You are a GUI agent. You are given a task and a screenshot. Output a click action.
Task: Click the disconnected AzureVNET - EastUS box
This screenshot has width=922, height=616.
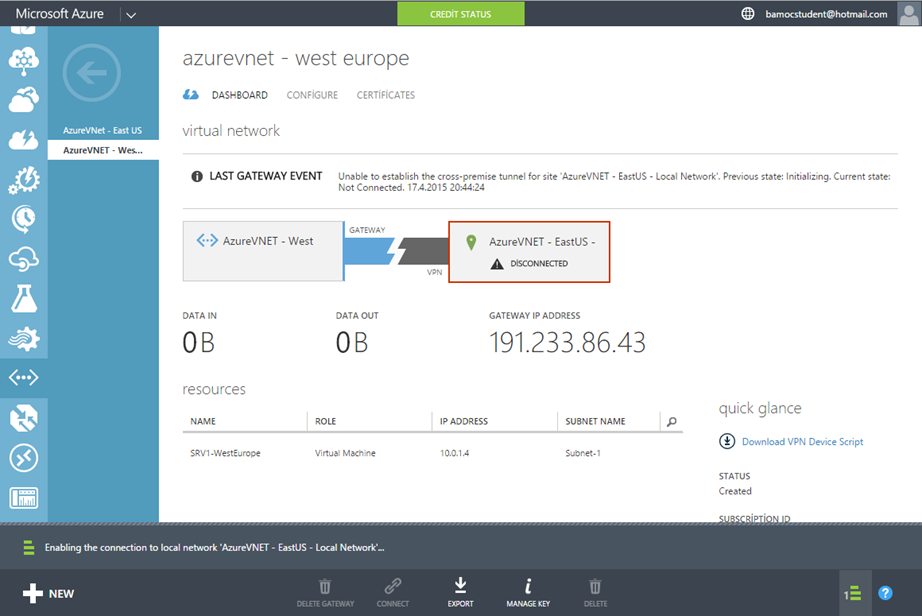click(x=529, y=252)
